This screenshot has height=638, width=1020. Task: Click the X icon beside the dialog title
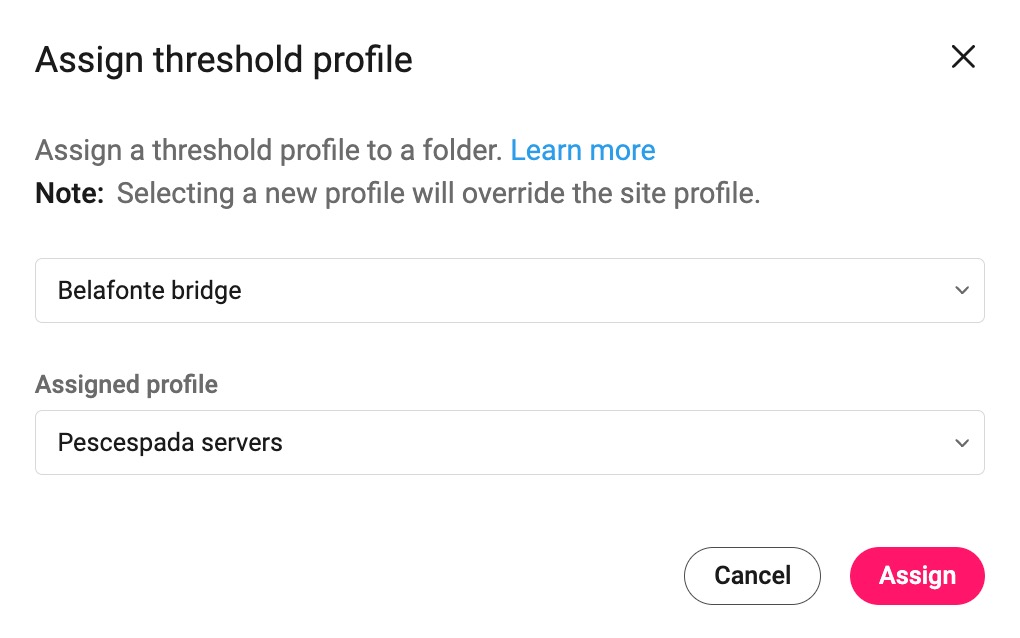click(962, 57)
